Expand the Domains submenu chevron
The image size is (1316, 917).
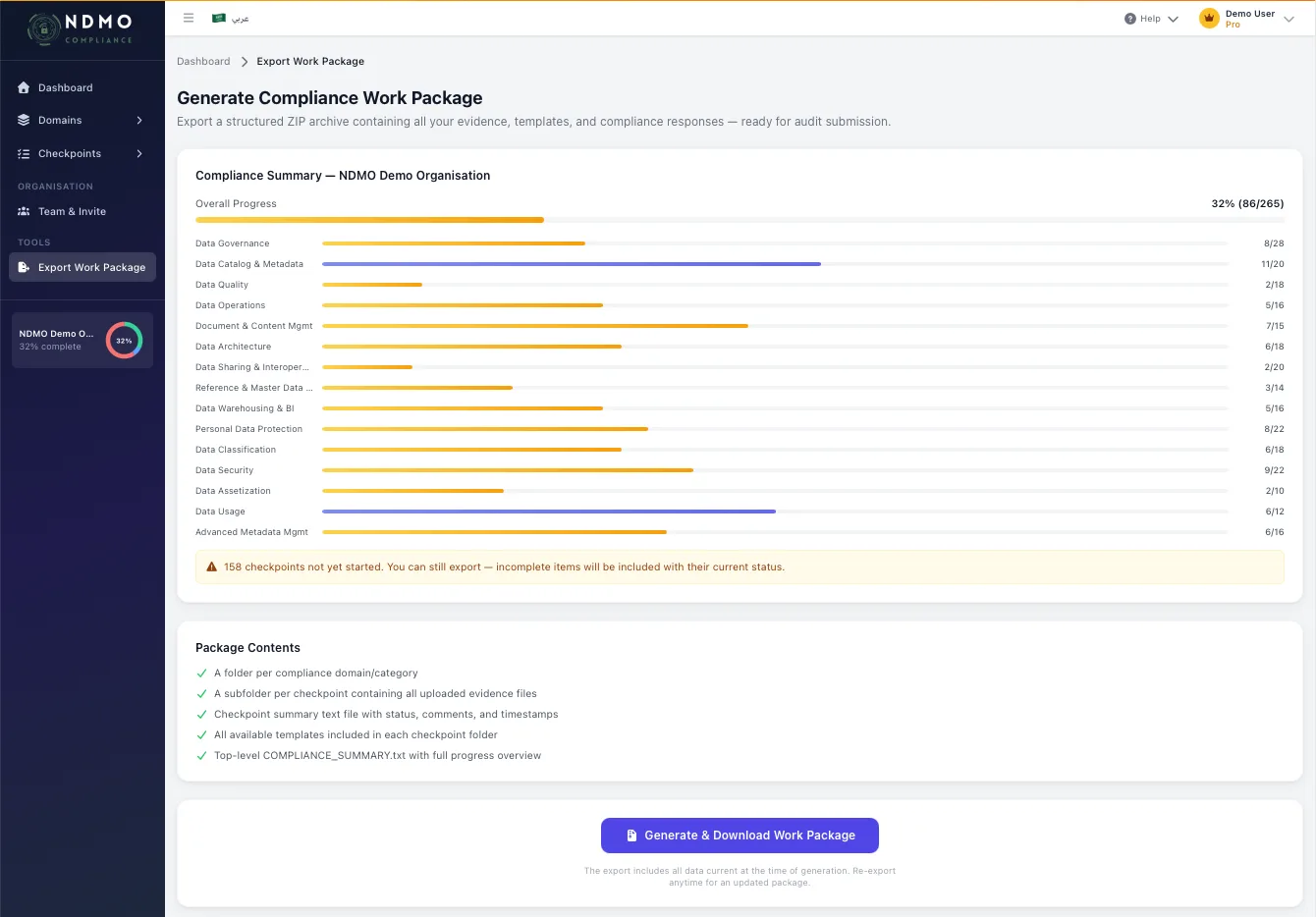139,120
